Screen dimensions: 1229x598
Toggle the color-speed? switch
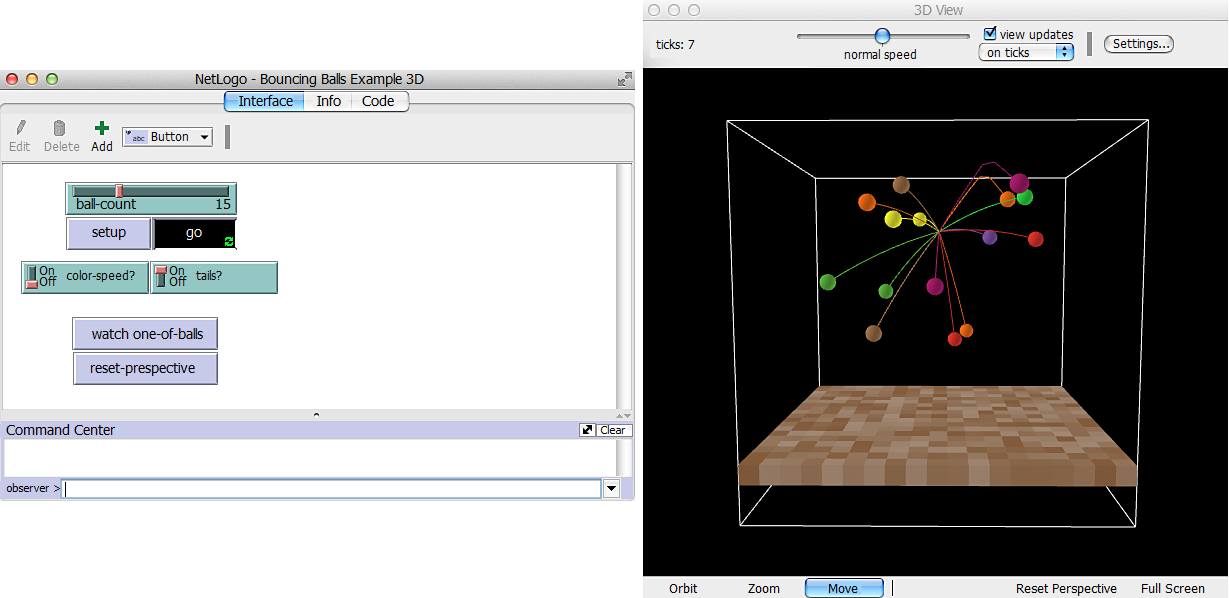pos(32,277)
